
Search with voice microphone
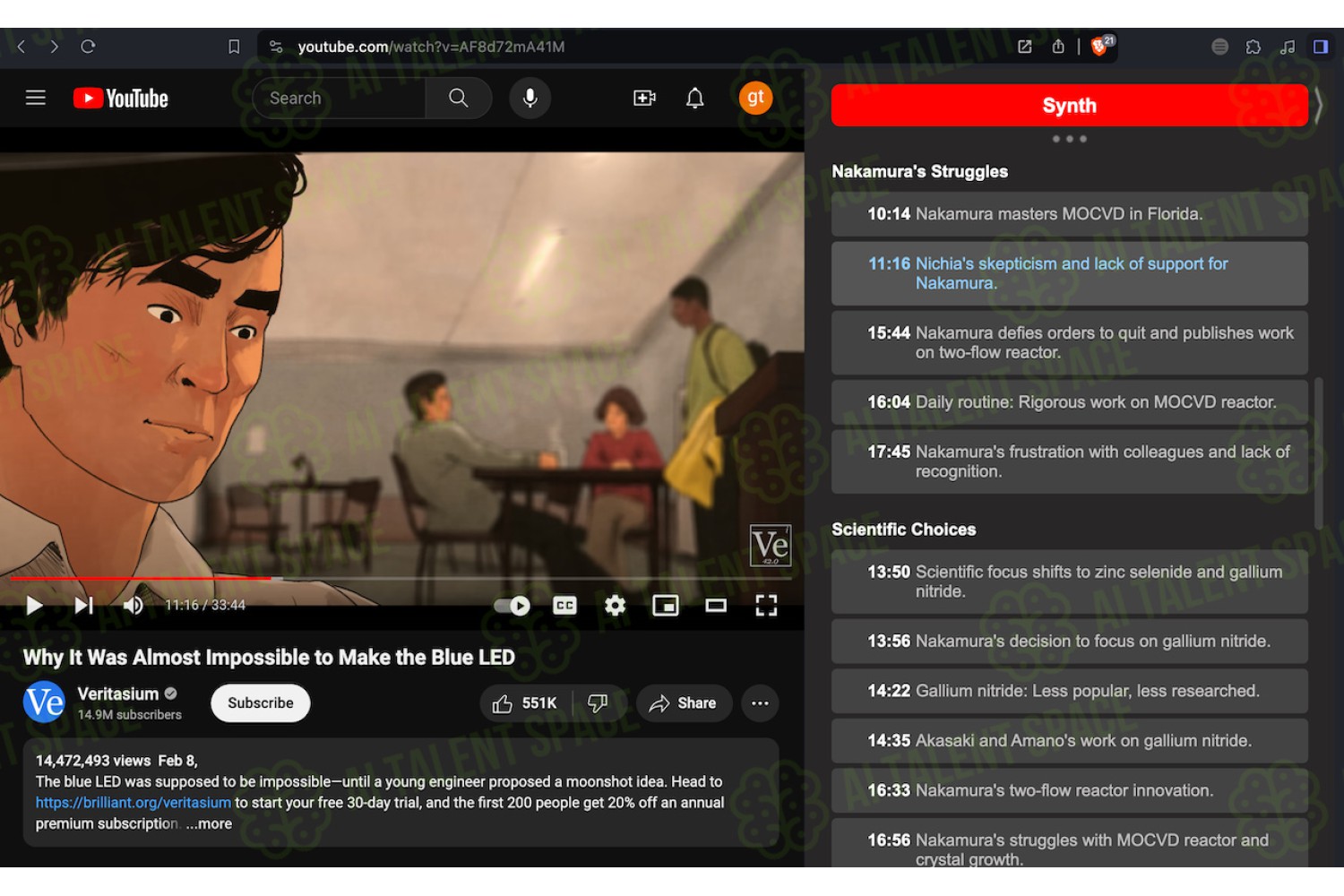pos(530,99)
